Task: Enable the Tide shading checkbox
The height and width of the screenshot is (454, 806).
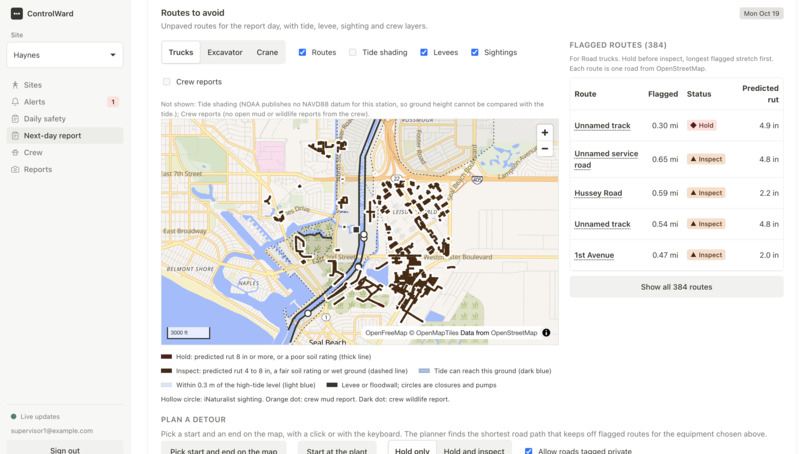Action: pyautogui.click(x=353, y=52)
